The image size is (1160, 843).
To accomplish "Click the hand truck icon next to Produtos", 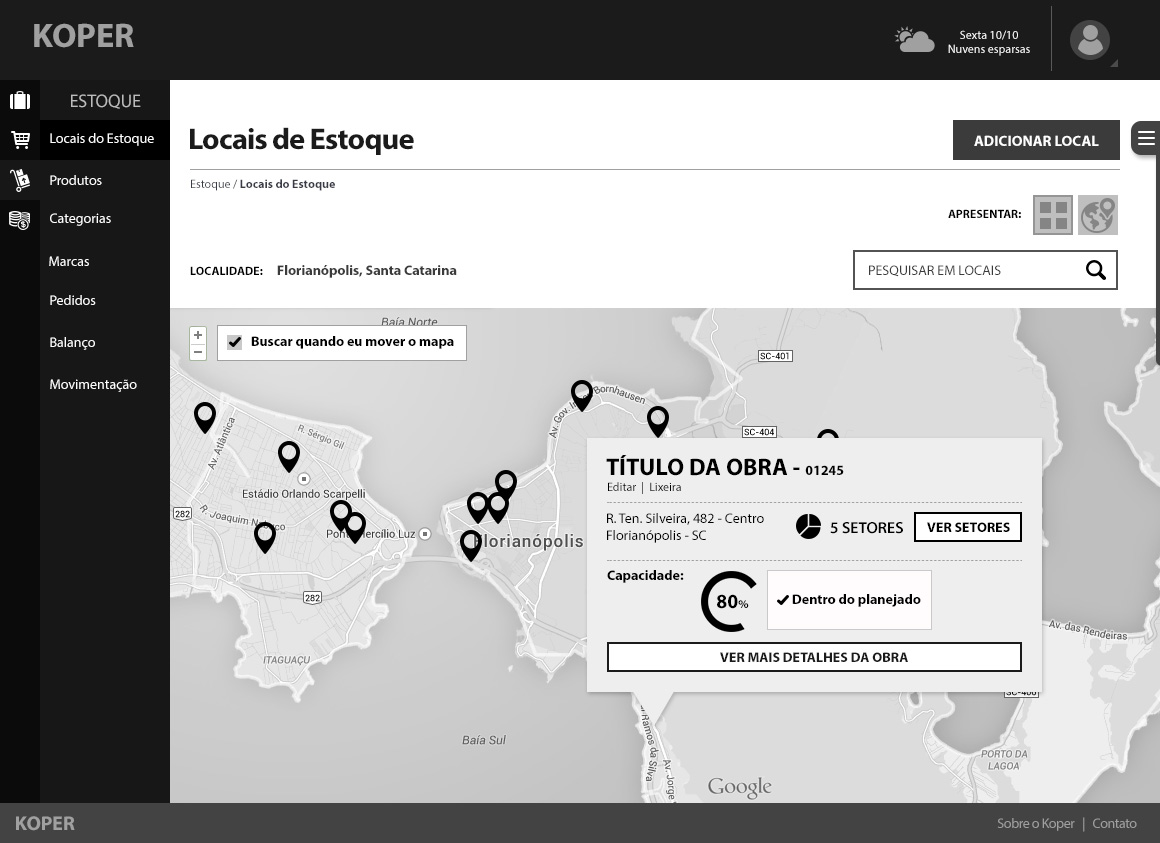I will [20, 180].
